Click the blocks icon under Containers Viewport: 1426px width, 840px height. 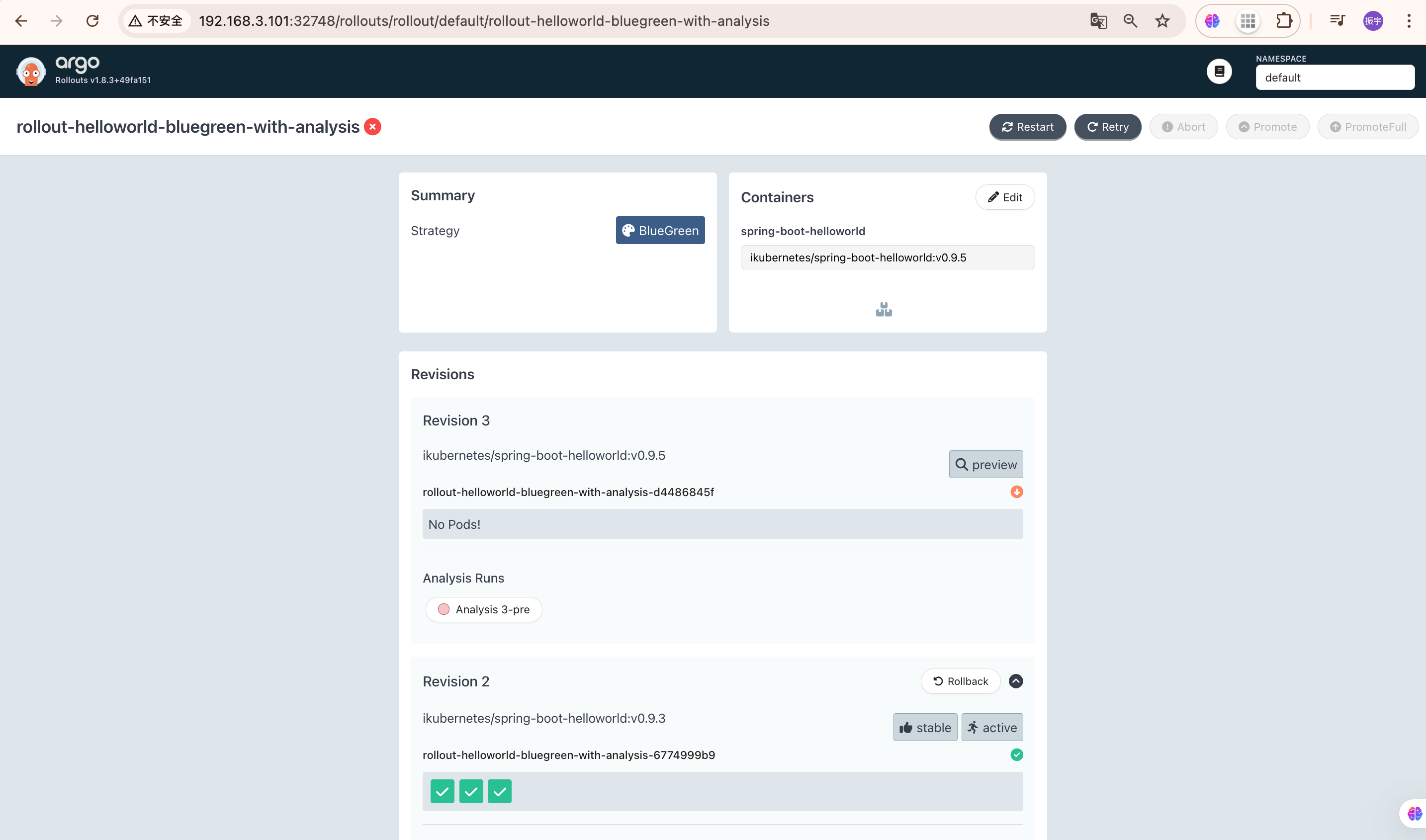pyautogui.click(x=883, y=309)
